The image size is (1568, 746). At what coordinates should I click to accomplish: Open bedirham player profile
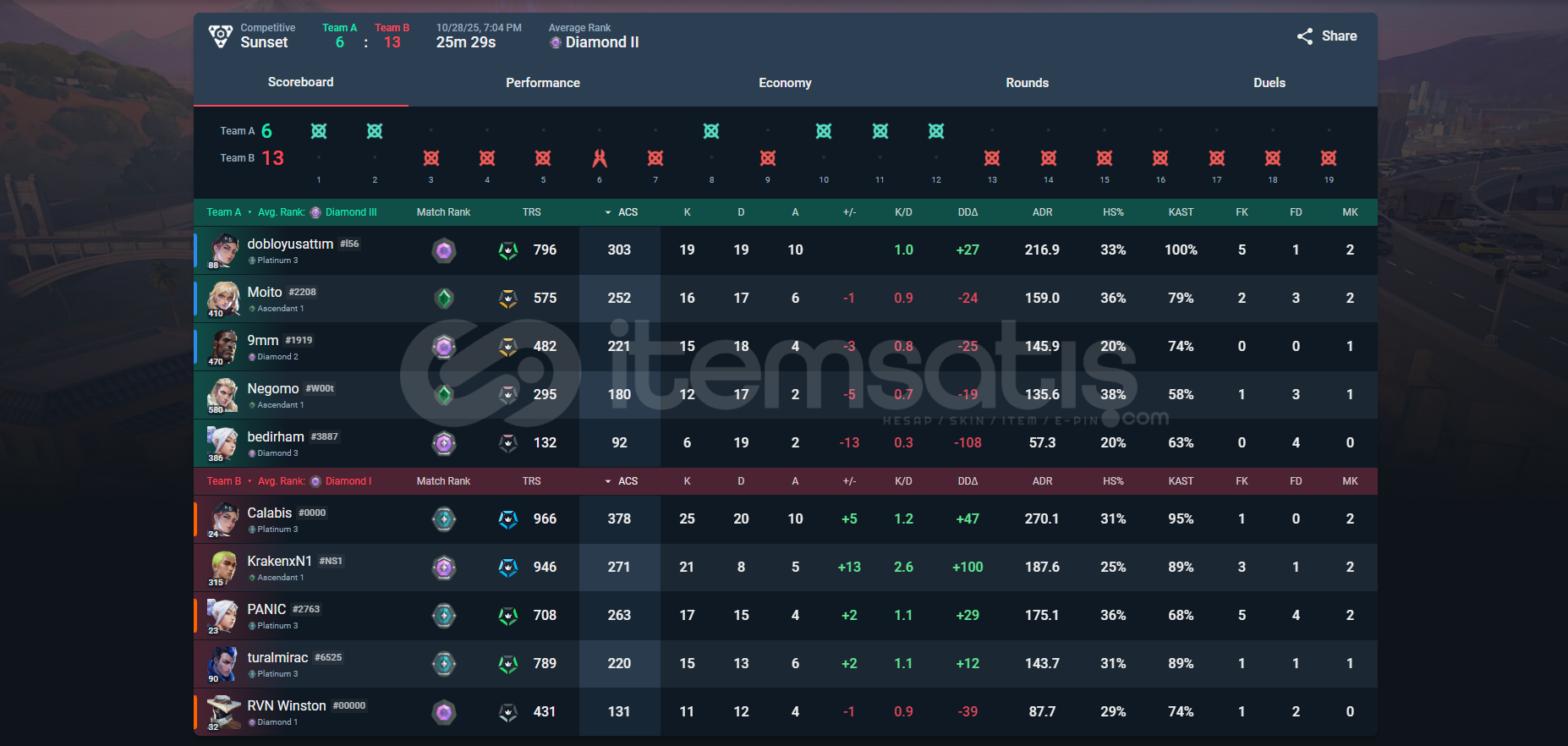[276, 436]
